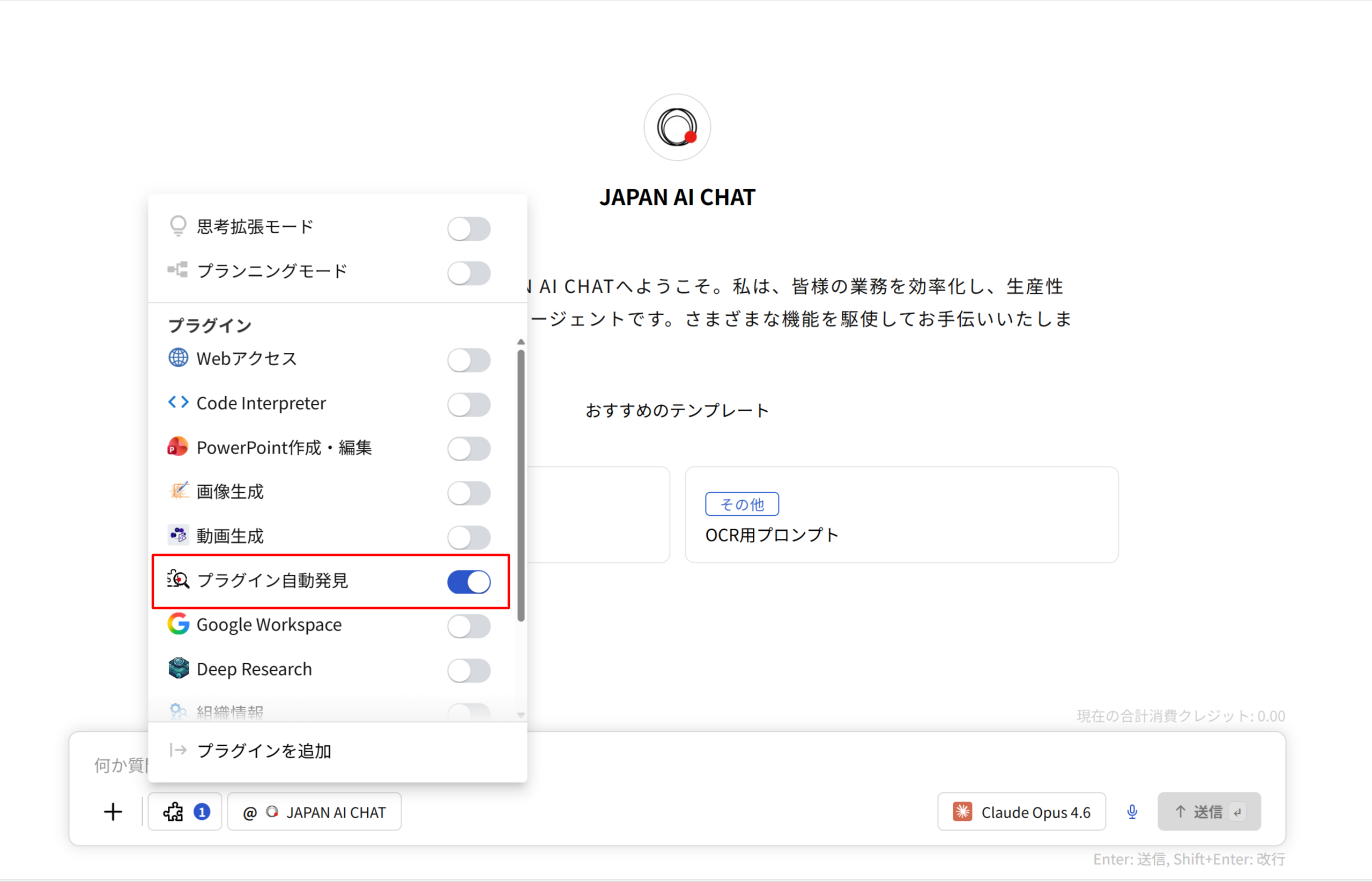Click the Code Interpreter brackets icon
This screenshot has height=882, width=1372.
(178, 403)
